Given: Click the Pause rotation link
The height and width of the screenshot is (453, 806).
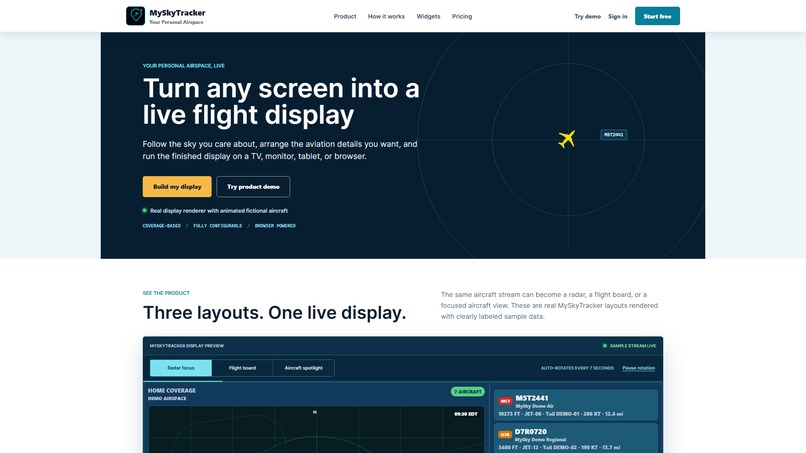Looking at the screenshot, I should click(638, 368).
